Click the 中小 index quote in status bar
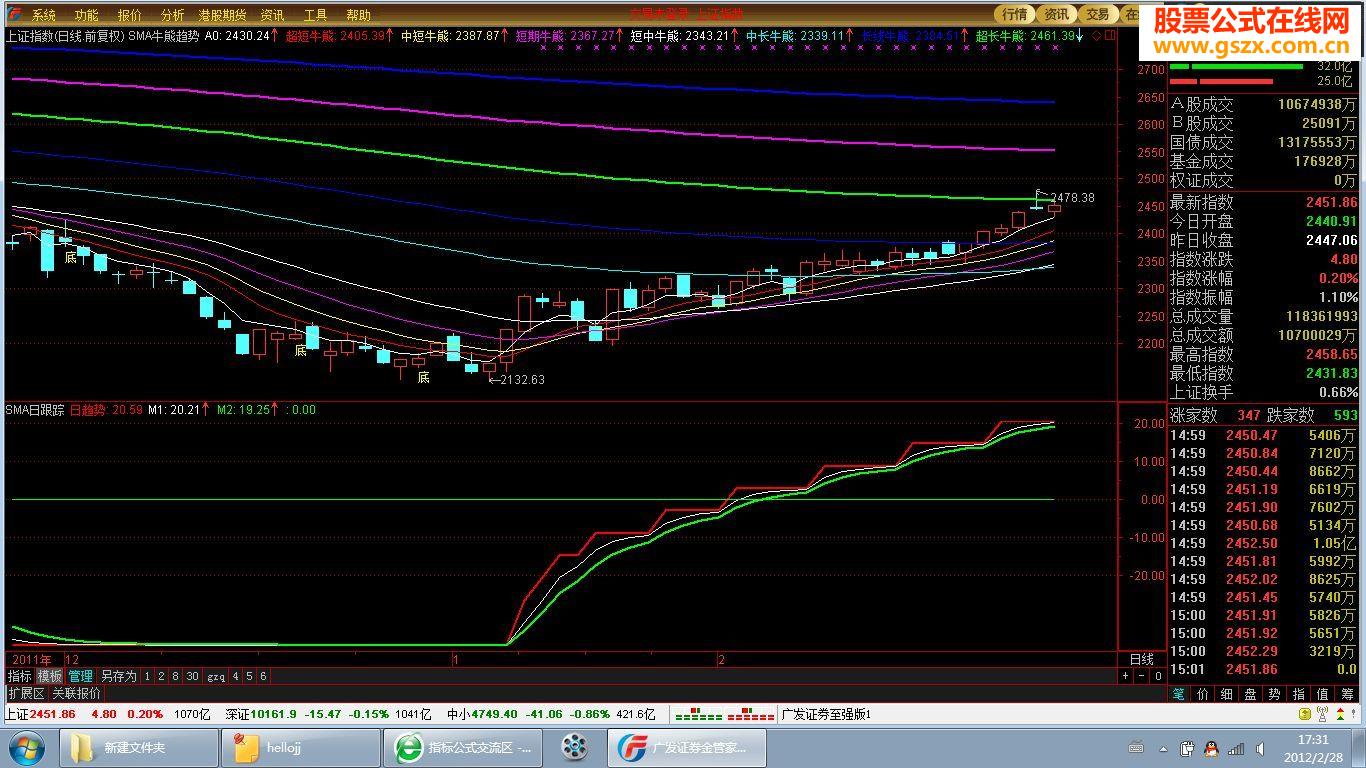 550,714
